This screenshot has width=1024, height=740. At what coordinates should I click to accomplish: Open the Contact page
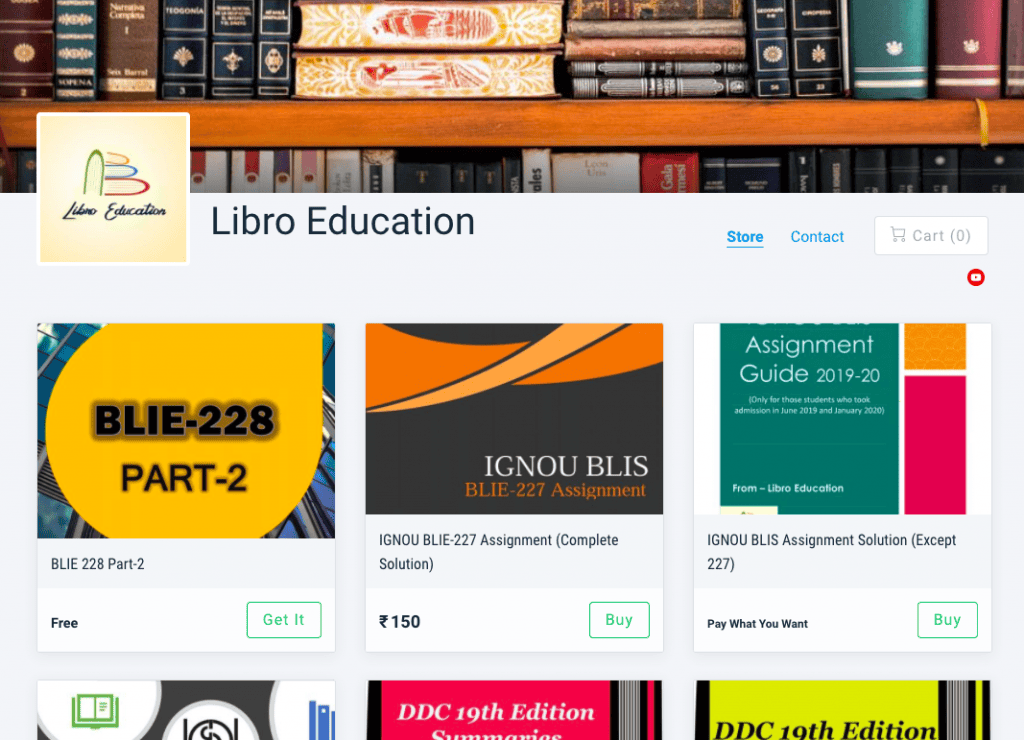coord(817,236)
